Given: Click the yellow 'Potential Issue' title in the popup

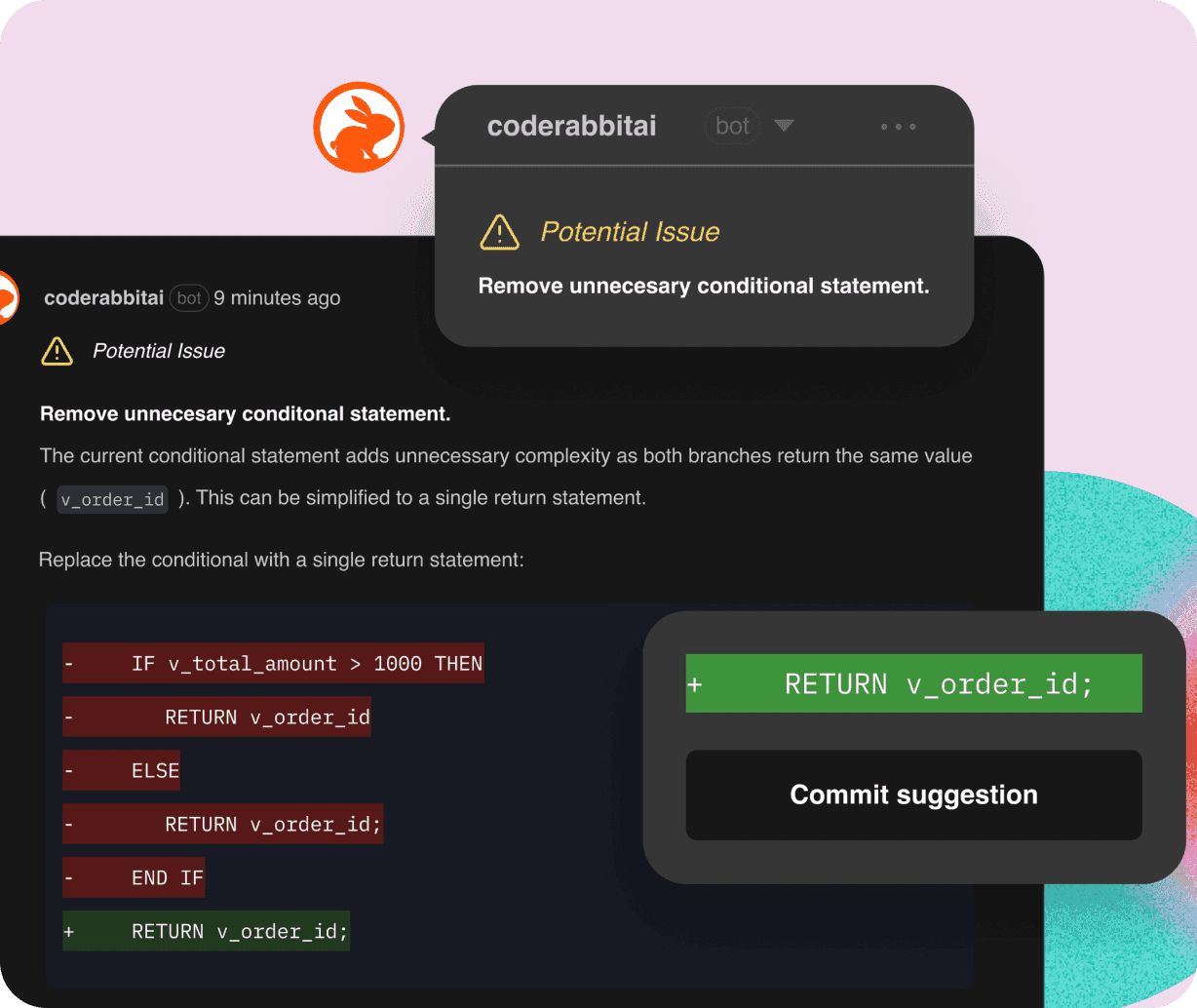Looking at the screenshot, I should [630, 232].
